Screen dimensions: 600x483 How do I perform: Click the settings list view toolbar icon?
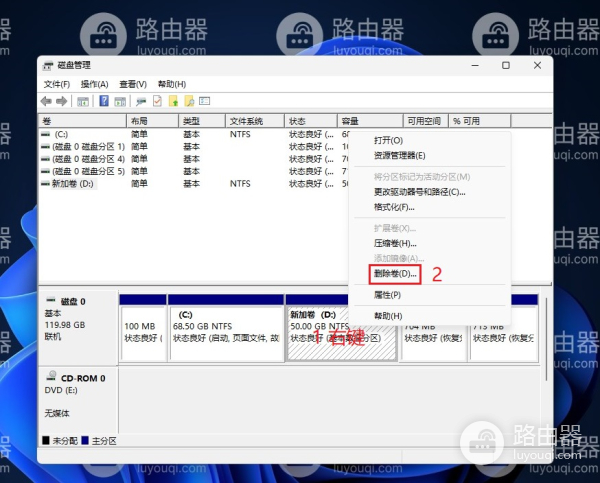[204, 101]
